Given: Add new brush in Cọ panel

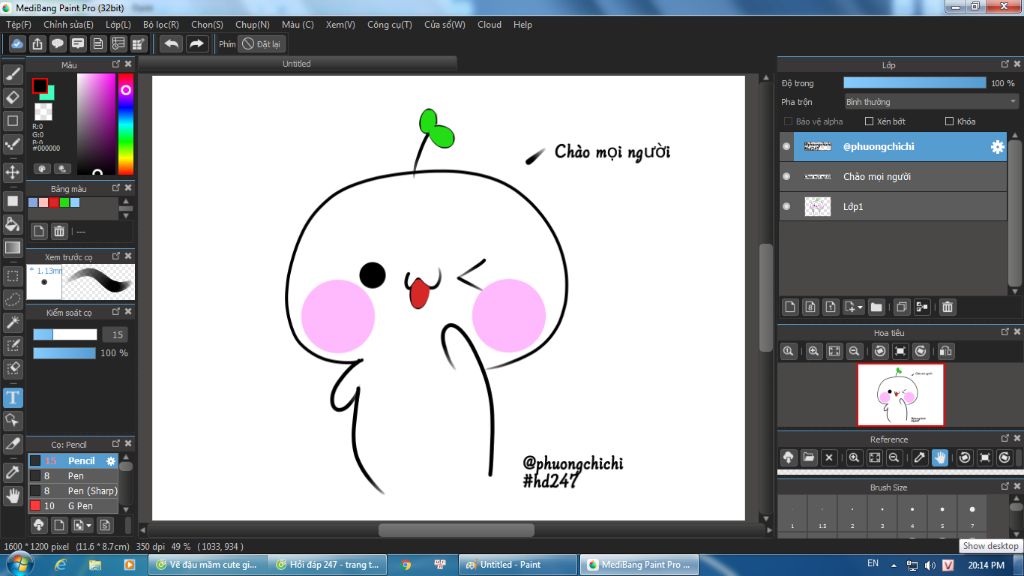Looking at the screenshot, I should pyautogui.click(x=59, y=525).
